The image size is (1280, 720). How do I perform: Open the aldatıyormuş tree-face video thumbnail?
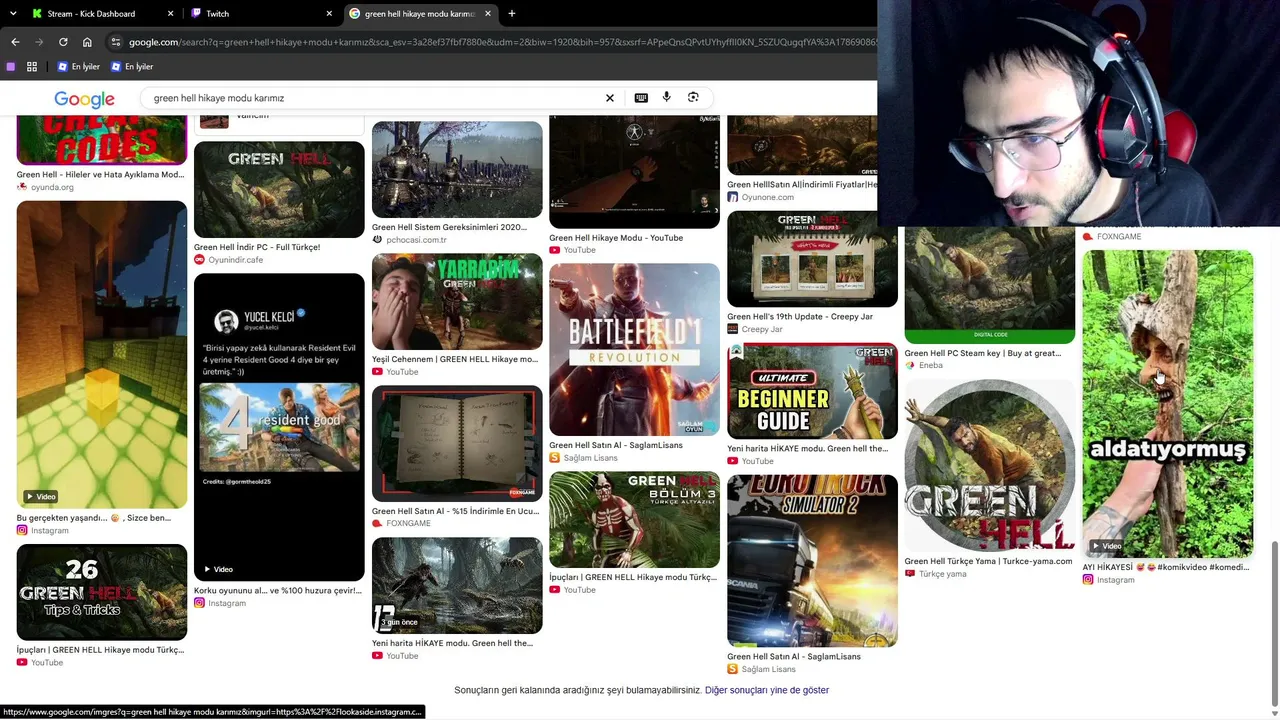(x=1168, y=403)
